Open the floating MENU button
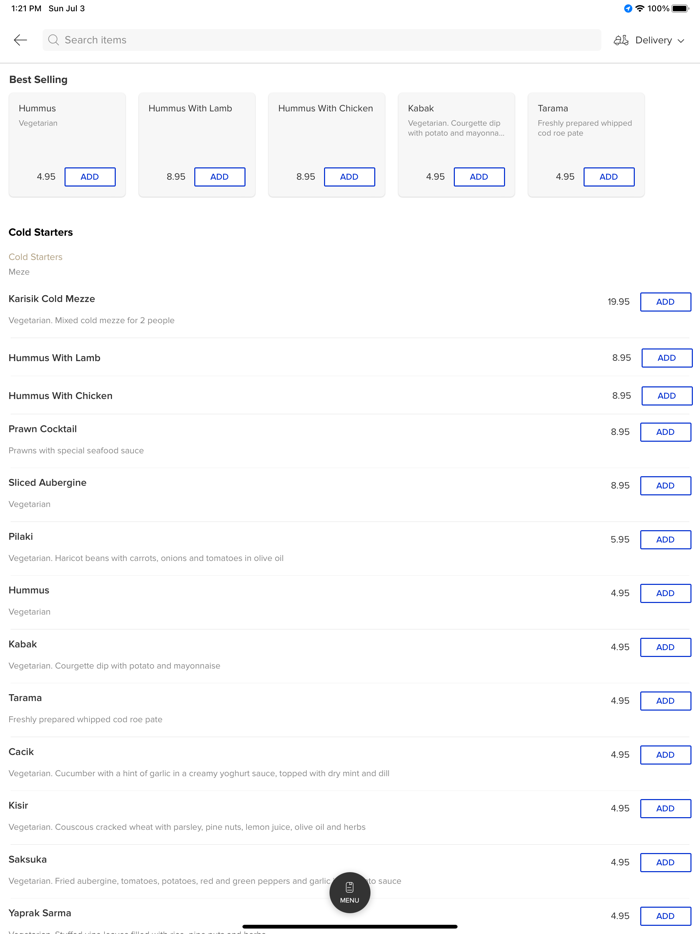The image size is (700, 934). tap(349, 892)
